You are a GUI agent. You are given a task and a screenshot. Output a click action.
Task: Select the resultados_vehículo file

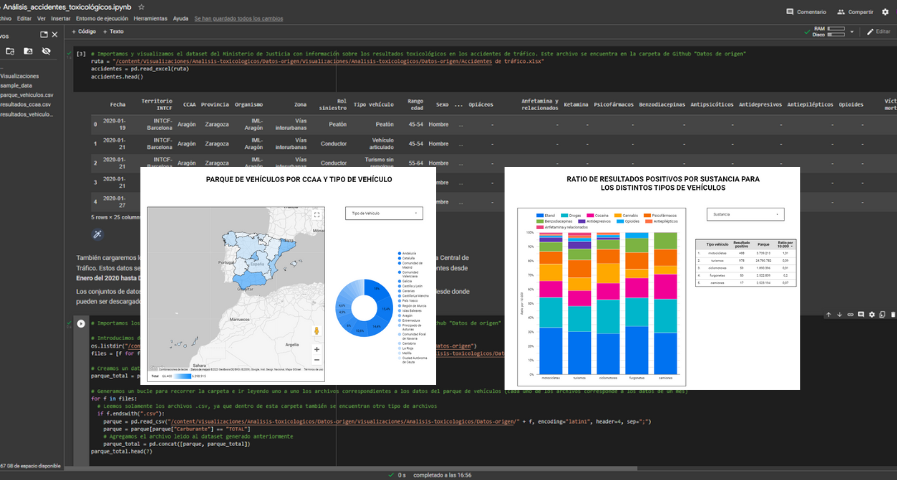coord(26,114)
